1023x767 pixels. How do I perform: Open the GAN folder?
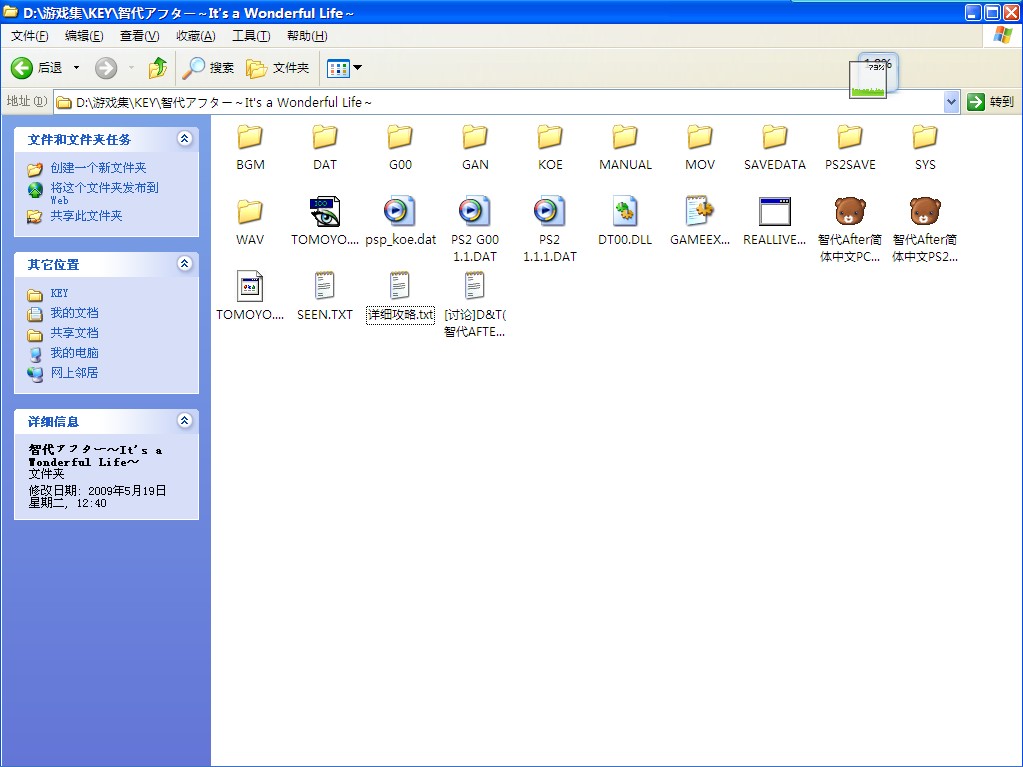coord(475,148)
